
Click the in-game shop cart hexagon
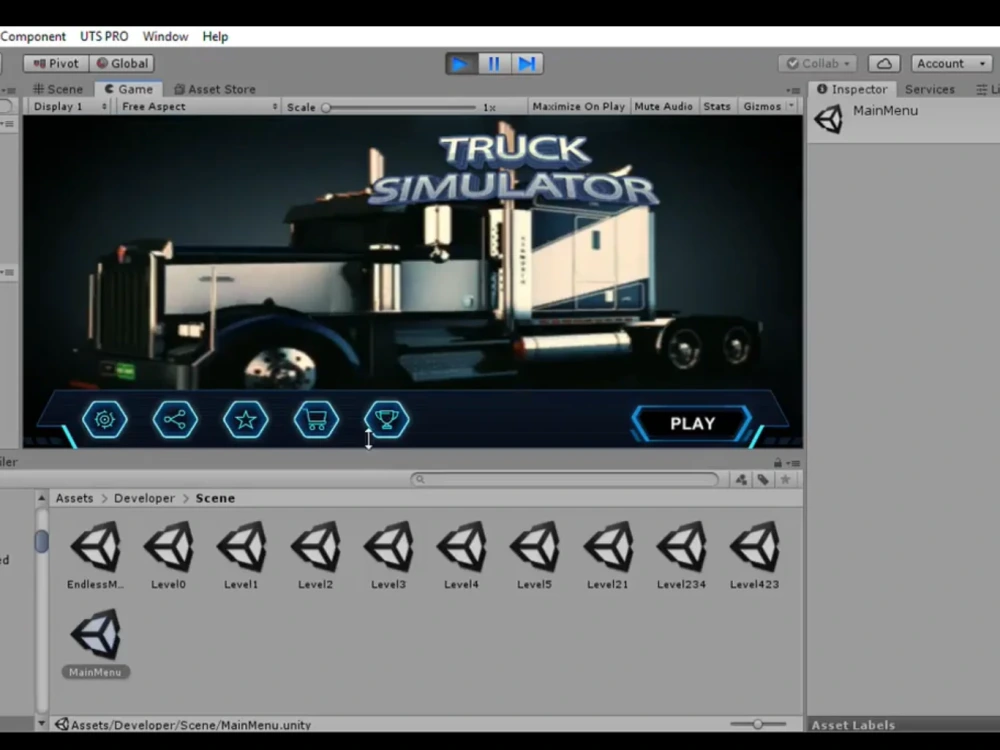coord(316,419)
